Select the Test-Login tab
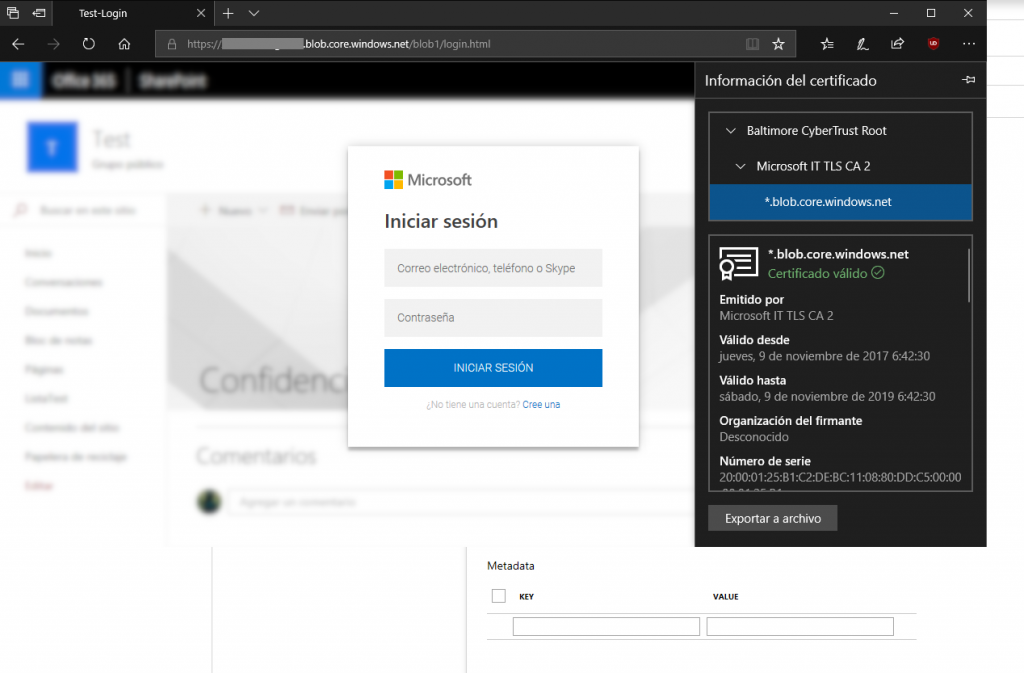The image size is (1024, 673). (134, 13)
